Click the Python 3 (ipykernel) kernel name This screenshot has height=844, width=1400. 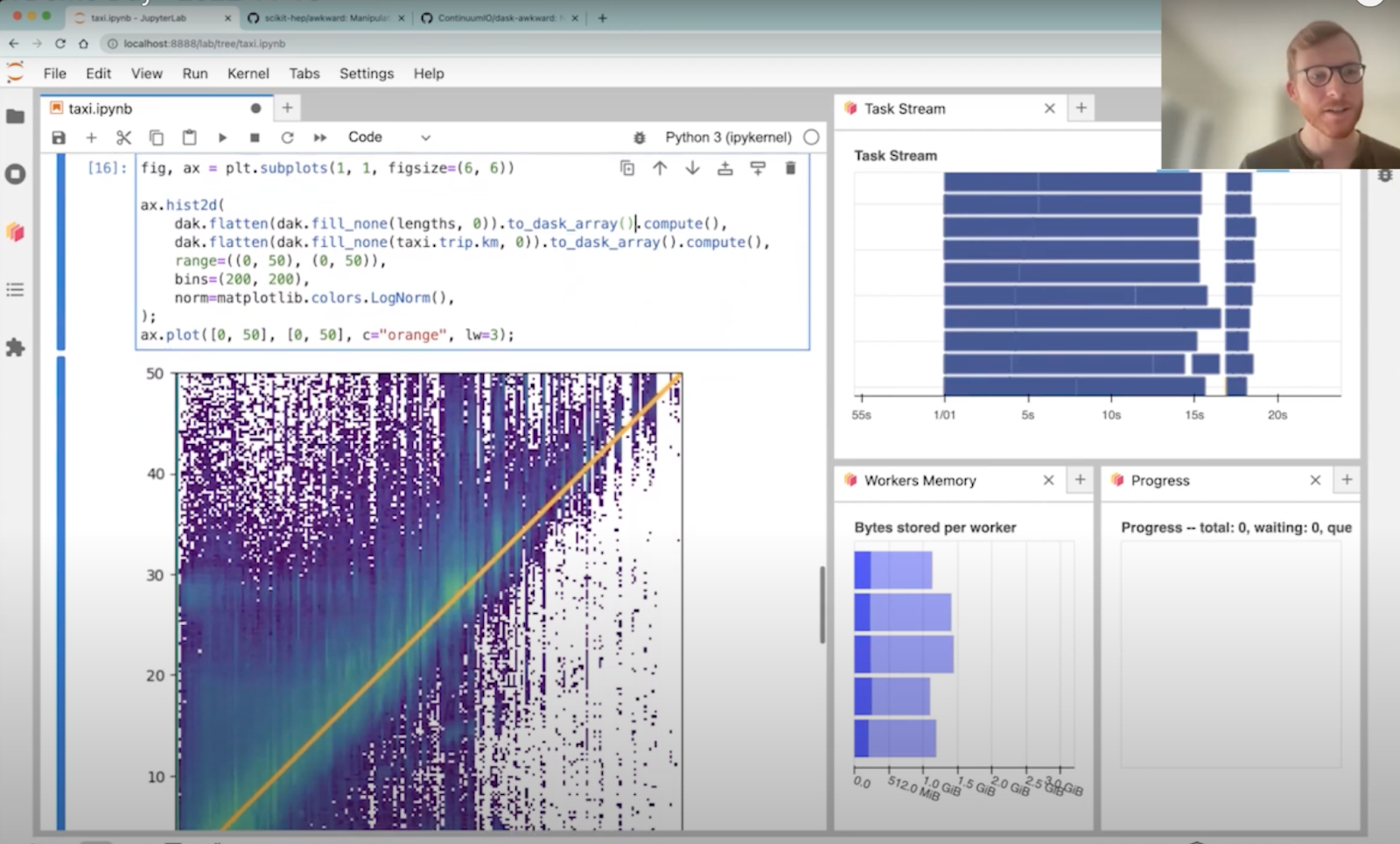pyautogui.click(x=728, y=137)
